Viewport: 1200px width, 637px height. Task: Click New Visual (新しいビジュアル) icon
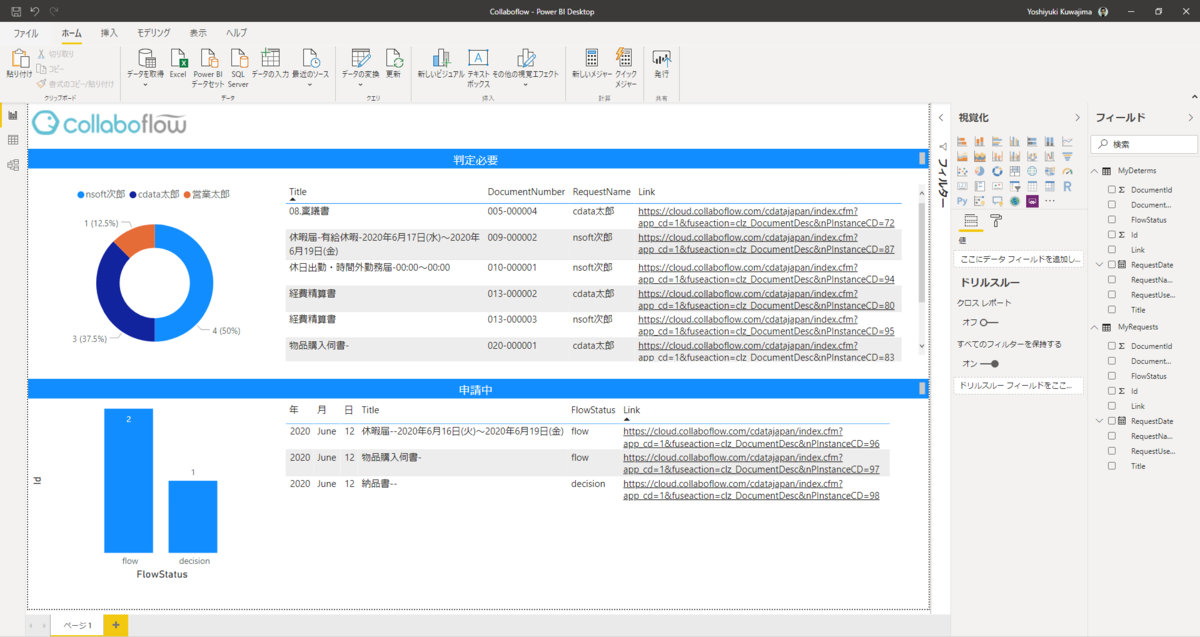(x=441, y=58)
